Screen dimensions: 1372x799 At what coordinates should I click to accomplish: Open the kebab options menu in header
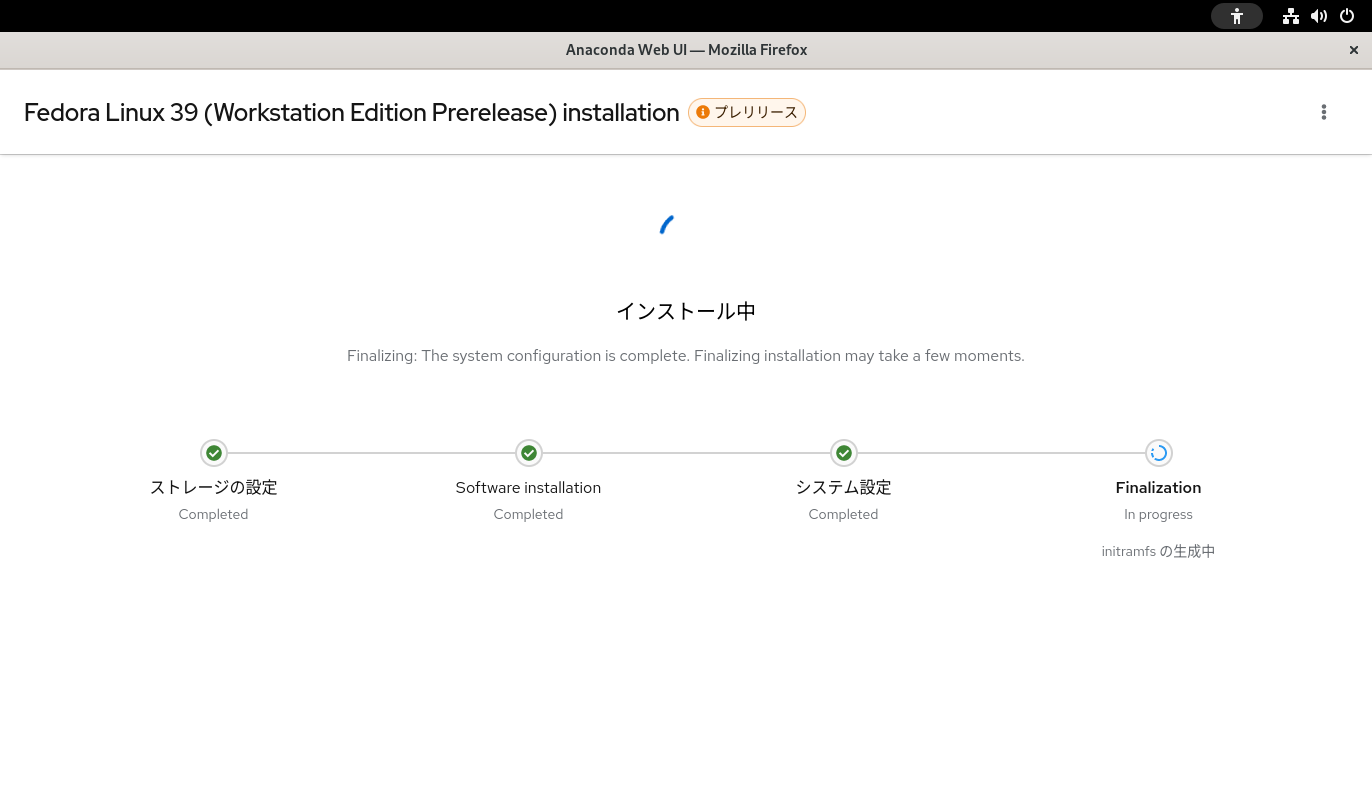point(1323,112)
